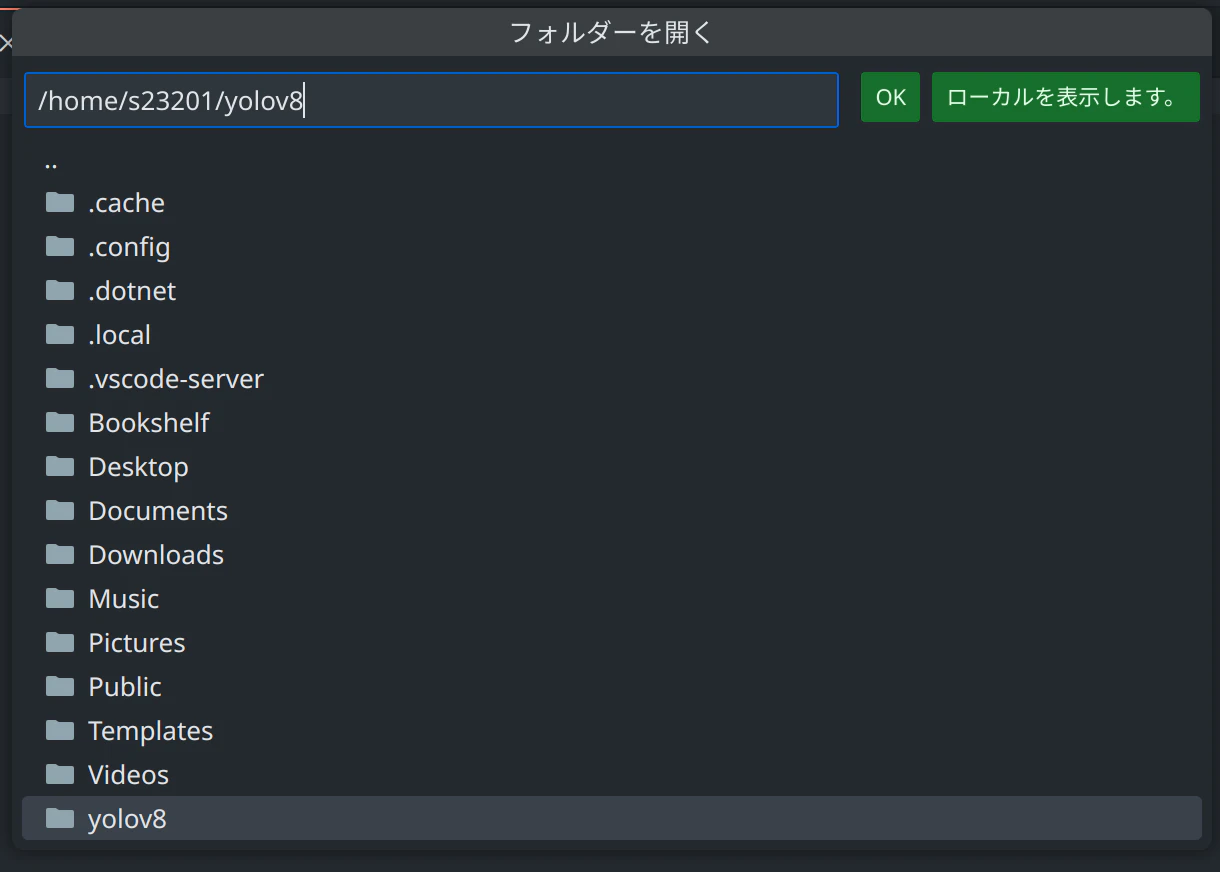Click the Templates folder icon
Image resolution: width=1220 pixels, height=872 pixels.
click(60, 730)
